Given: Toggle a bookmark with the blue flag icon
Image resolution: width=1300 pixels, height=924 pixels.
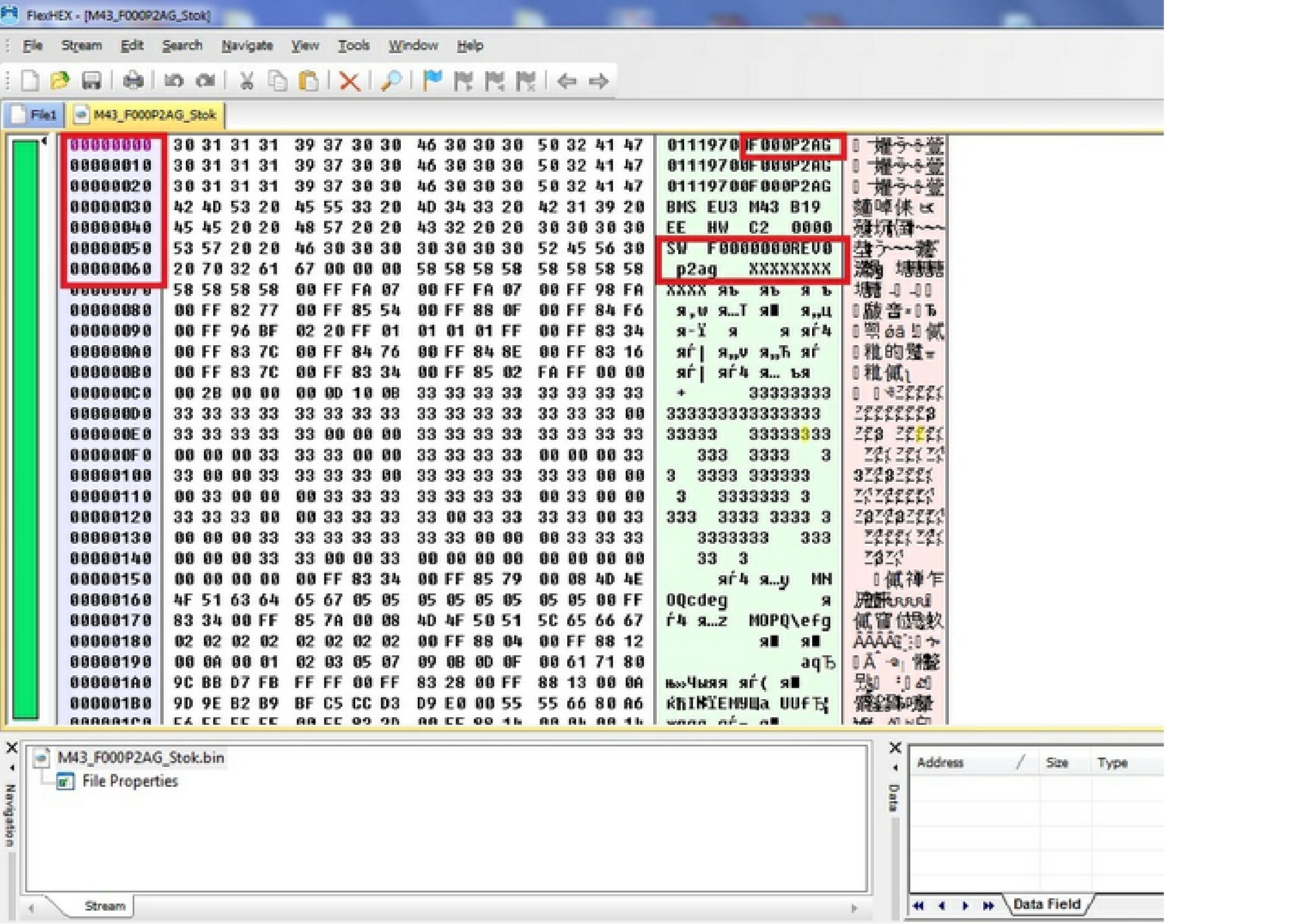Looking at the screenshot, I should [x=432, y=81].
